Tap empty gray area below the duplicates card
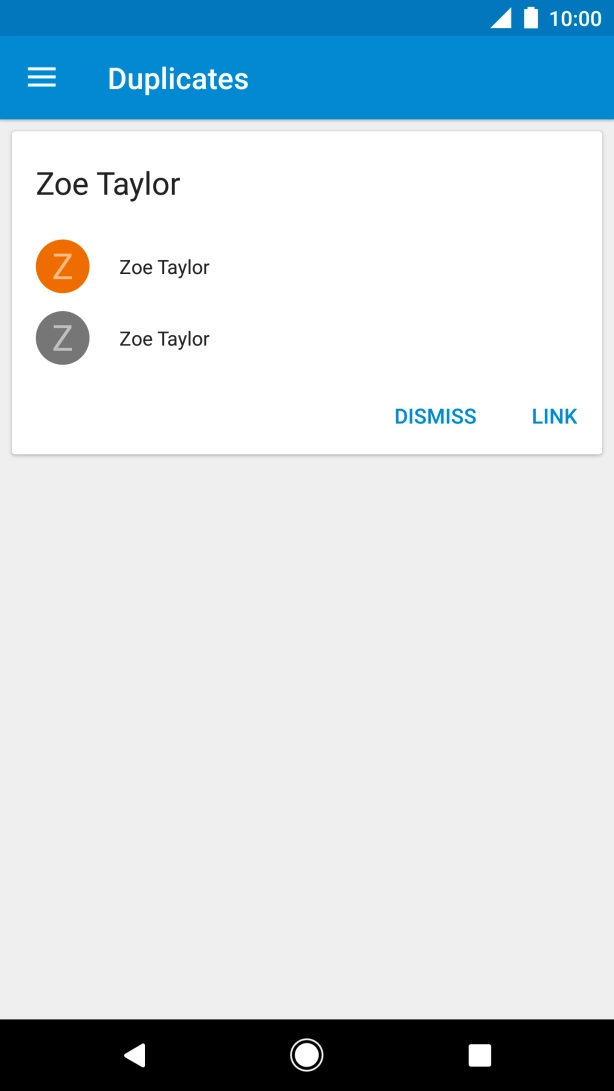The width and height of the screenshot is (614, 1091). [307, 730]
